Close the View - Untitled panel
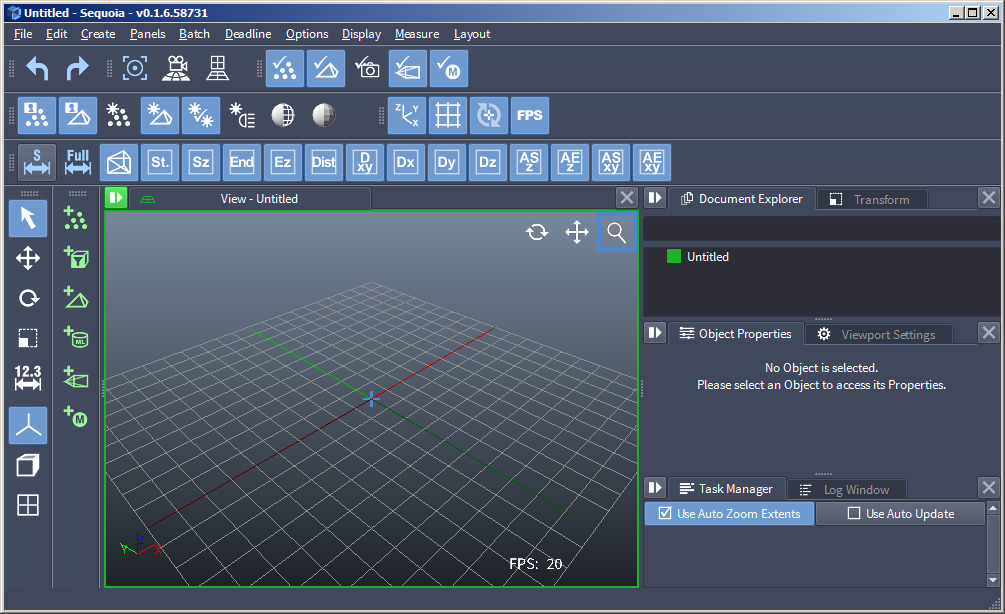 [627, 197]
